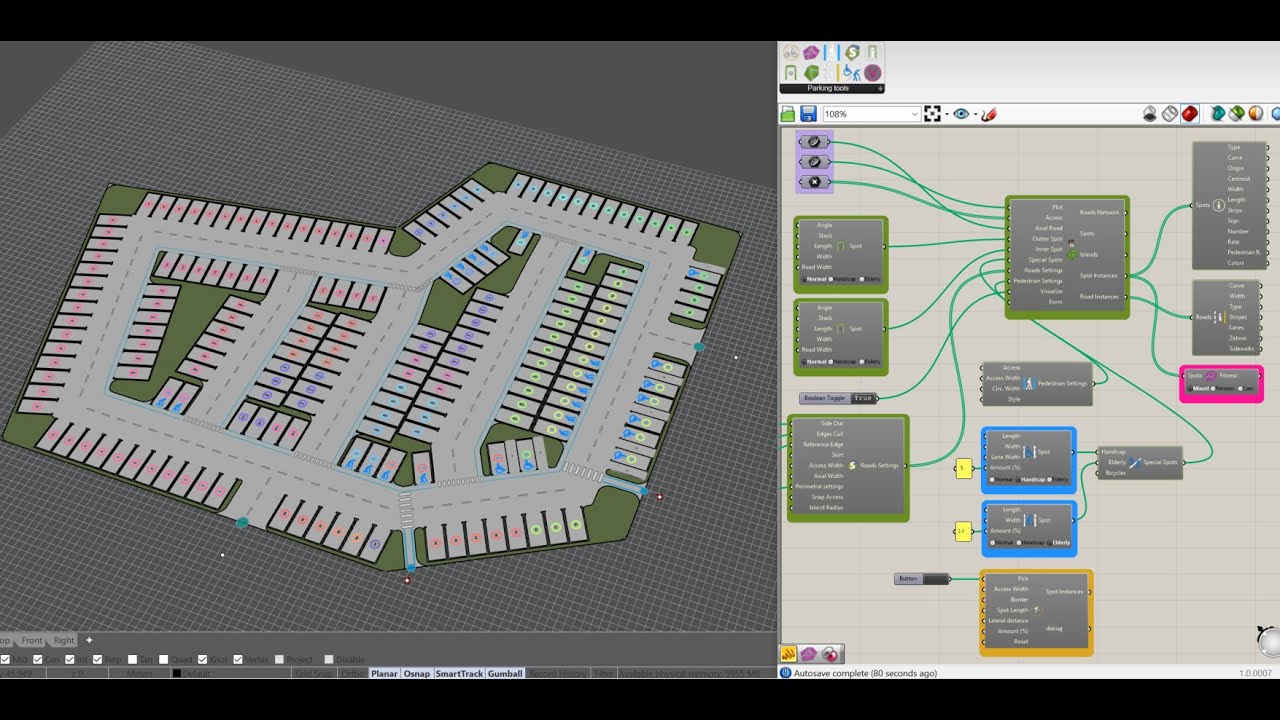This screenshot has width=1280, height=720.
Task: Select Cars radio on Fitness component
Action: (x=1240, y=388)
